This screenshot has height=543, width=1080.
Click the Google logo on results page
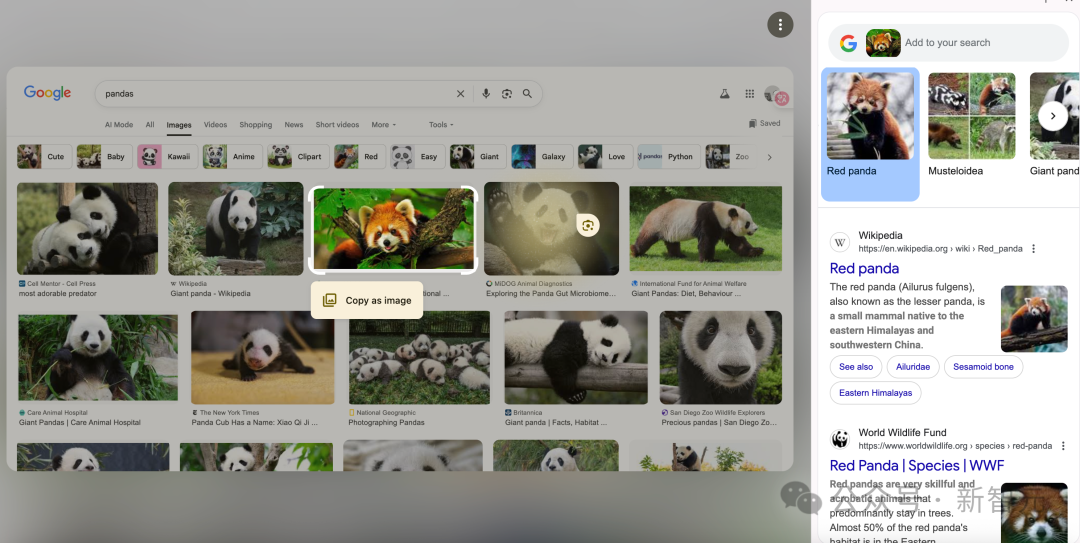coord(48,93)
